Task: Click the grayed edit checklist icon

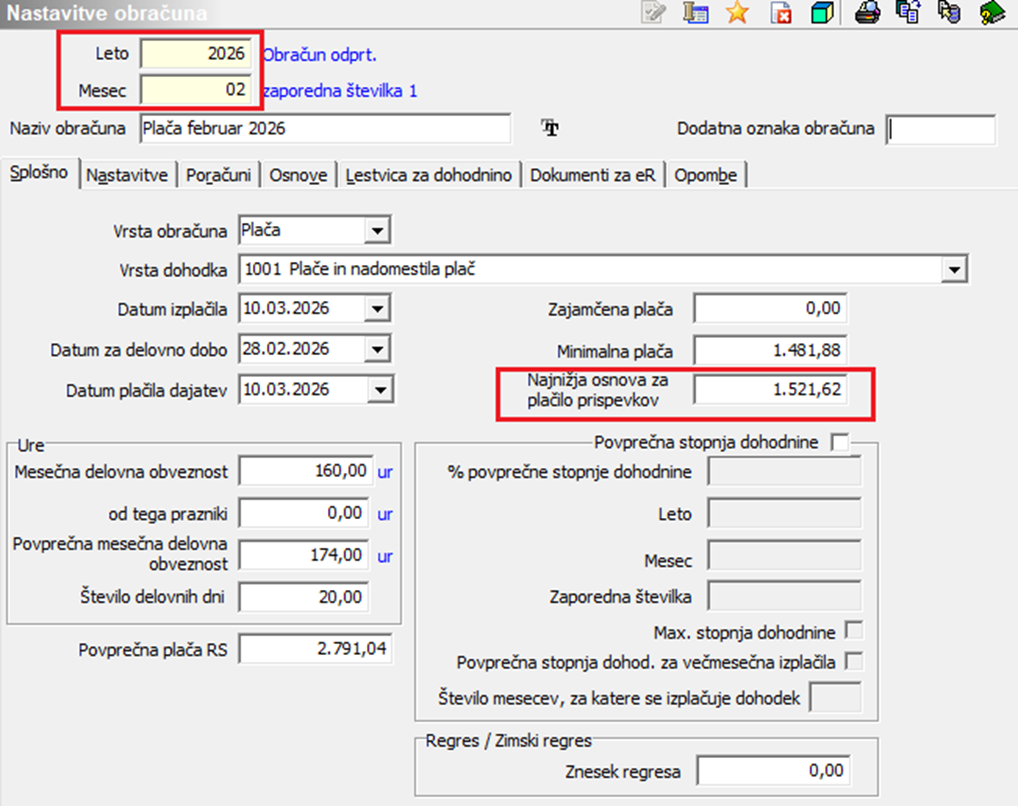Action: tap(653, 12)
